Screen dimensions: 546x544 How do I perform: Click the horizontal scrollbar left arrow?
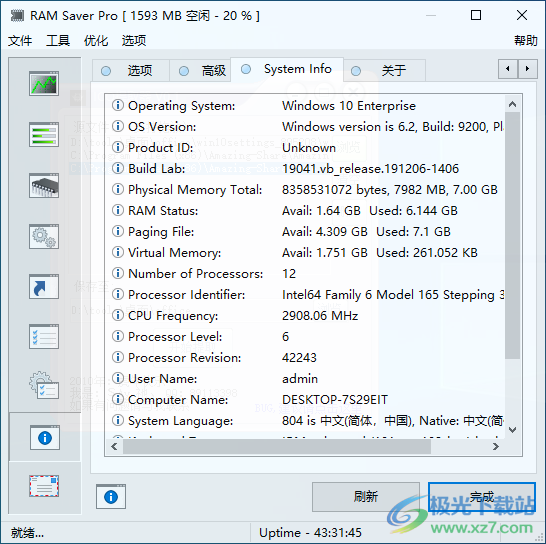(x=114, y=446)
